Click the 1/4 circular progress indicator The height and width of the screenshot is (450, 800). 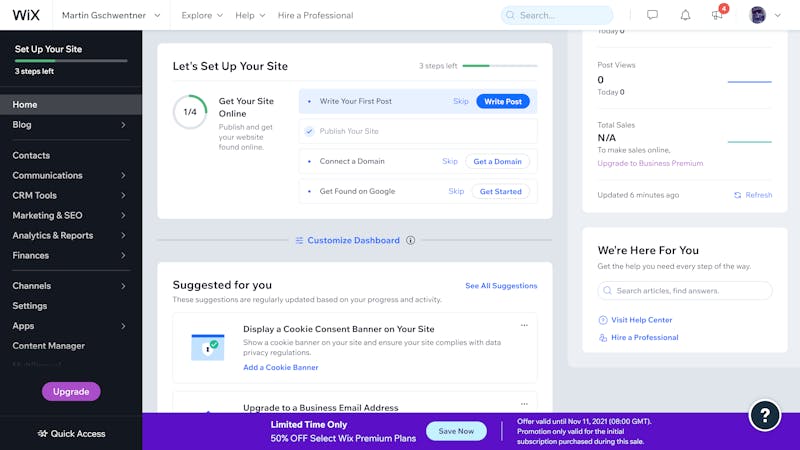190,112
